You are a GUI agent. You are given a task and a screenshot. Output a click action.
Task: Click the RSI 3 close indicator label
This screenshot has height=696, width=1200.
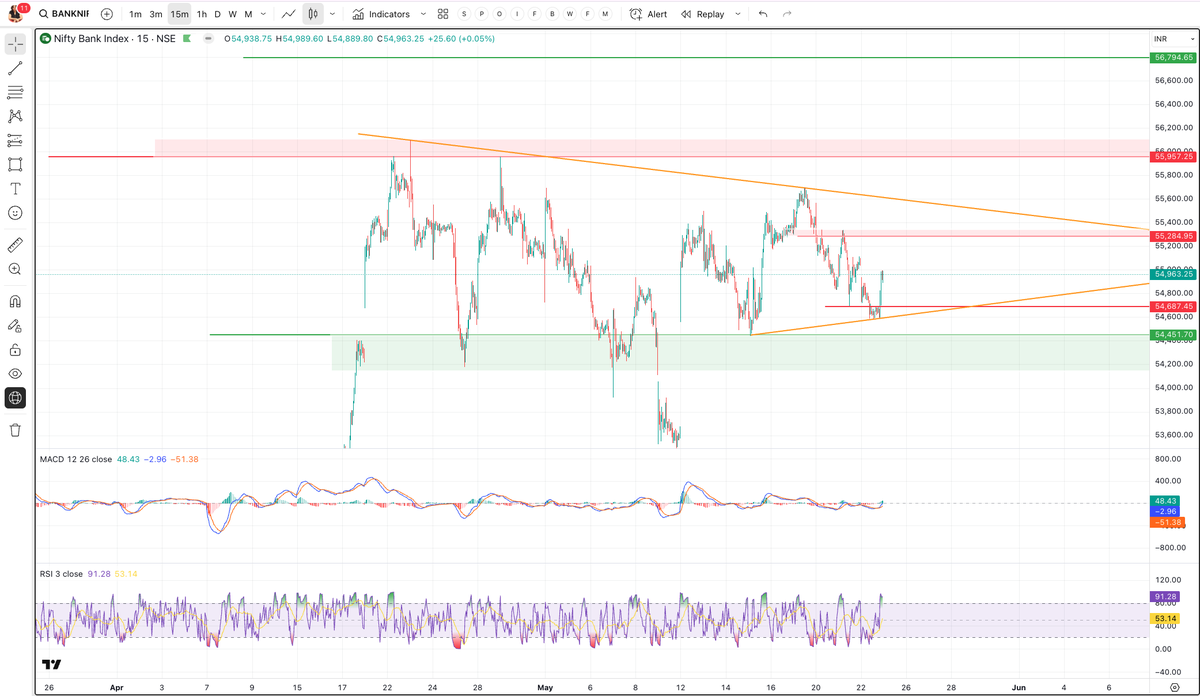tap(63, 574)
